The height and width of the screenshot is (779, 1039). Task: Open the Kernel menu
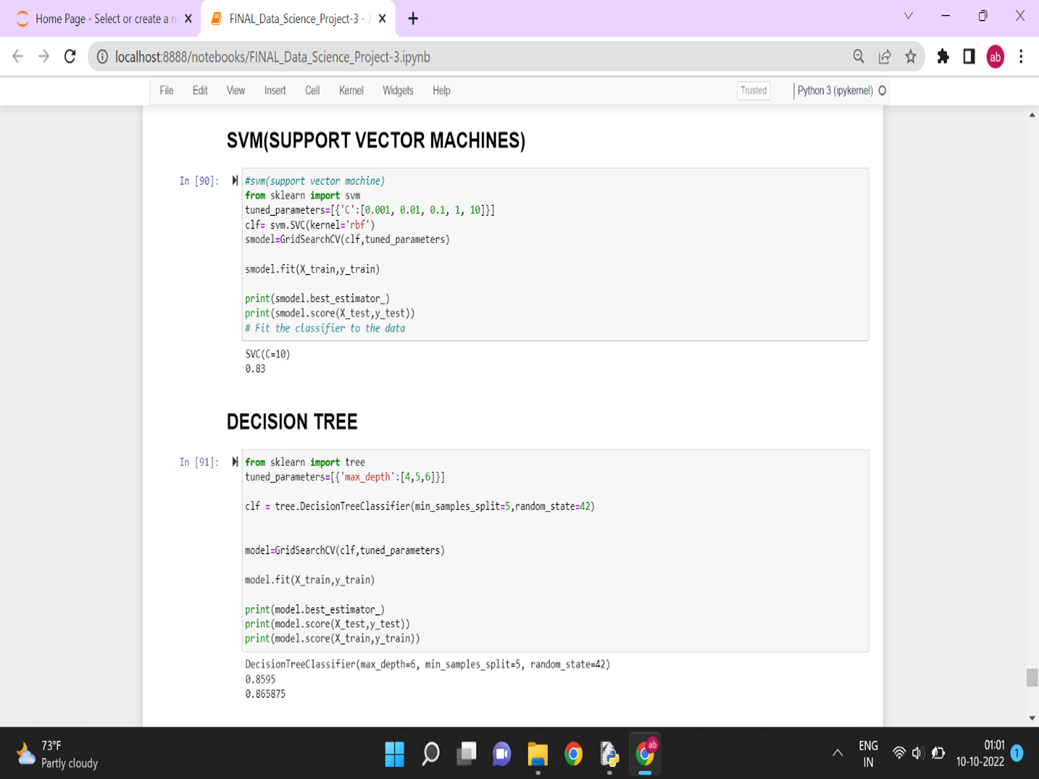tap(351, 91)
